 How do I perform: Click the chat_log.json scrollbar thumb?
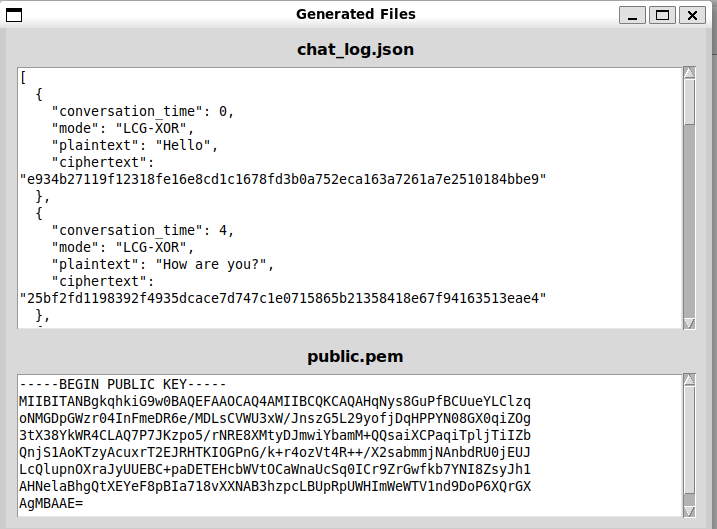[689, 101]
